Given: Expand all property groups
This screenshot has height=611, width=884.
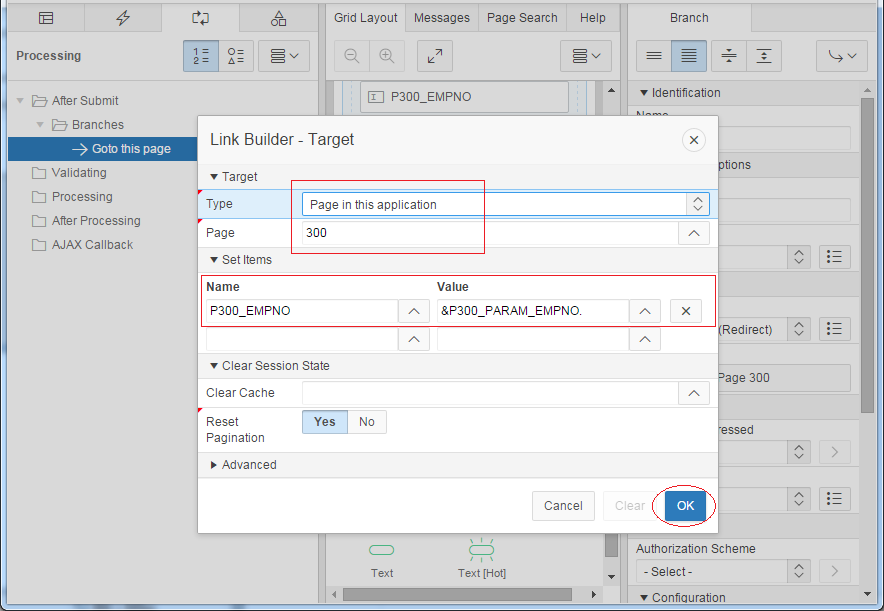Looking at the screenshot, I should 764,56.
